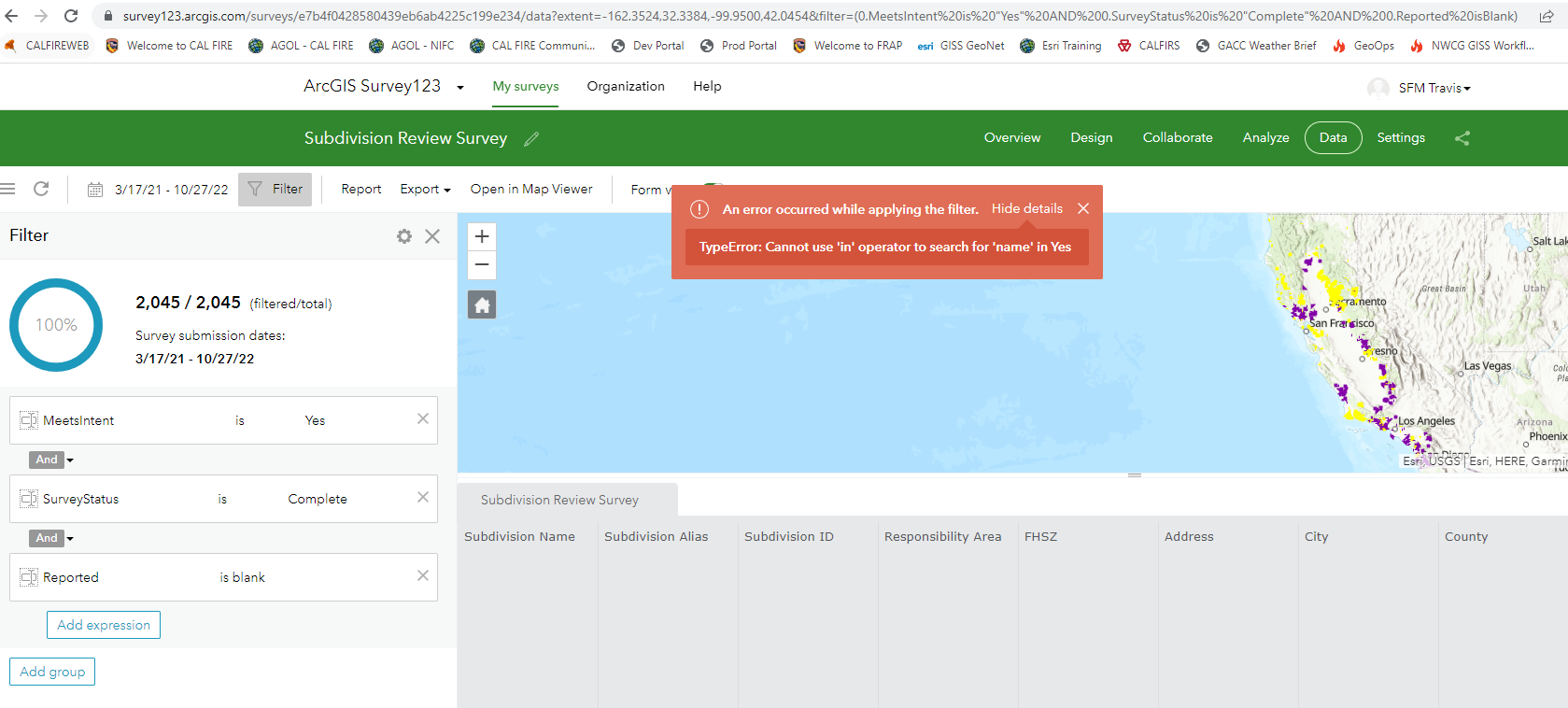1568x708 pixels.
Task: Reset map to home extent
Action: (x=482, y=304)
